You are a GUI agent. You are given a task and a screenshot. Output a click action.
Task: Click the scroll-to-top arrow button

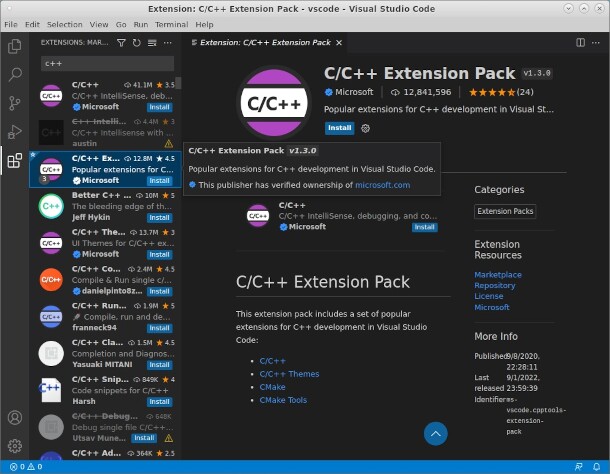[x=436, y=434]
